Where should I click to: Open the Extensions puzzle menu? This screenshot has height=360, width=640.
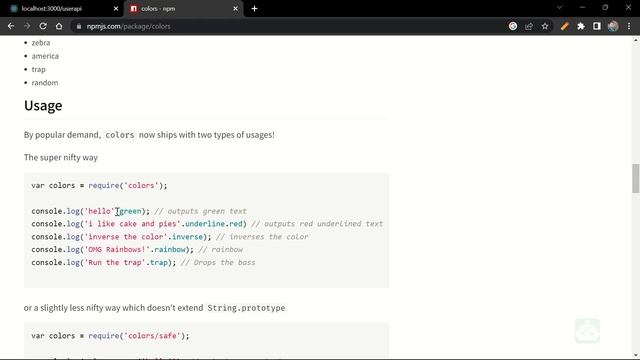pyautogui.click(x=581, y=26)
